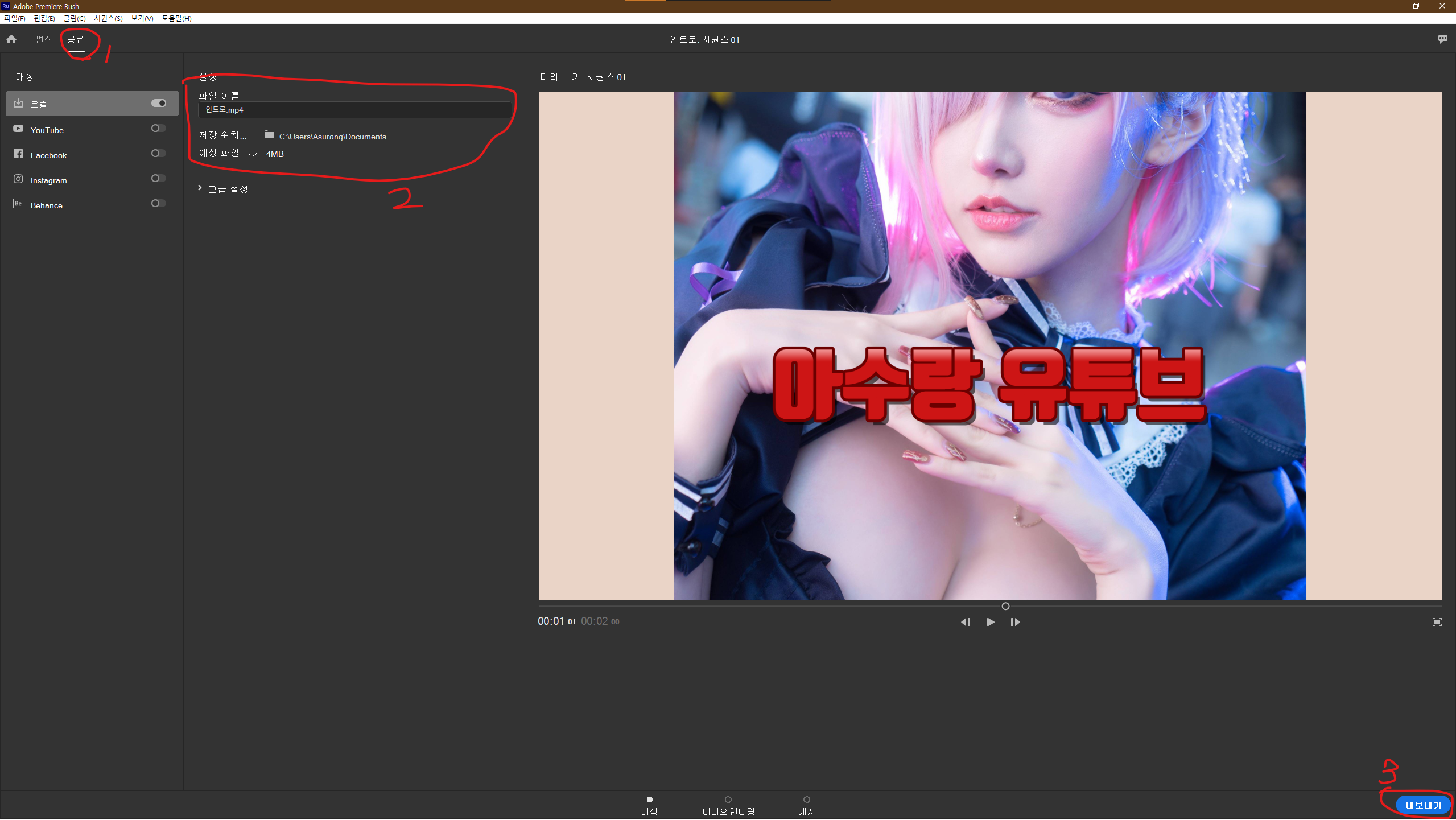Screen dimensions: 1456x820
Task: Open the 시퀀스(S) menu
Action: coord(108,18)
